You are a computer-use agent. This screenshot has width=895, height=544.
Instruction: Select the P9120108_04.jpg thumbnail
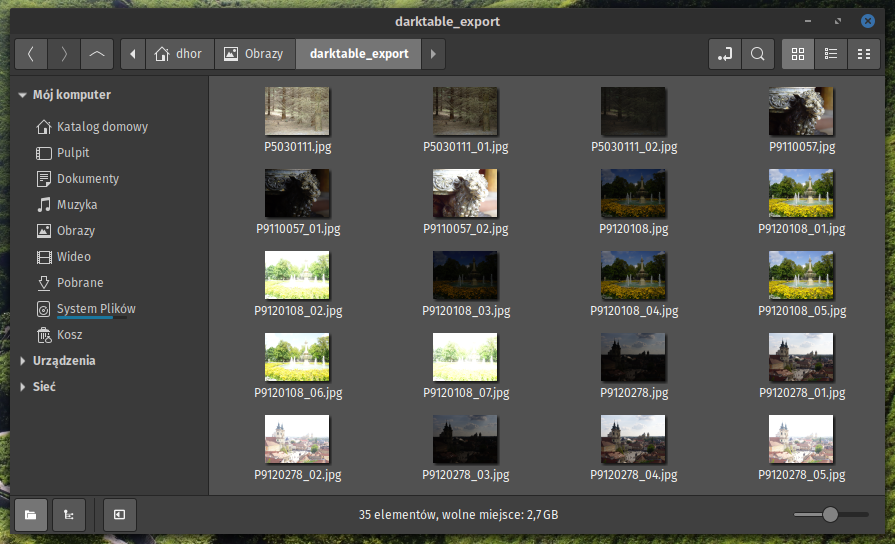(633, 275)
